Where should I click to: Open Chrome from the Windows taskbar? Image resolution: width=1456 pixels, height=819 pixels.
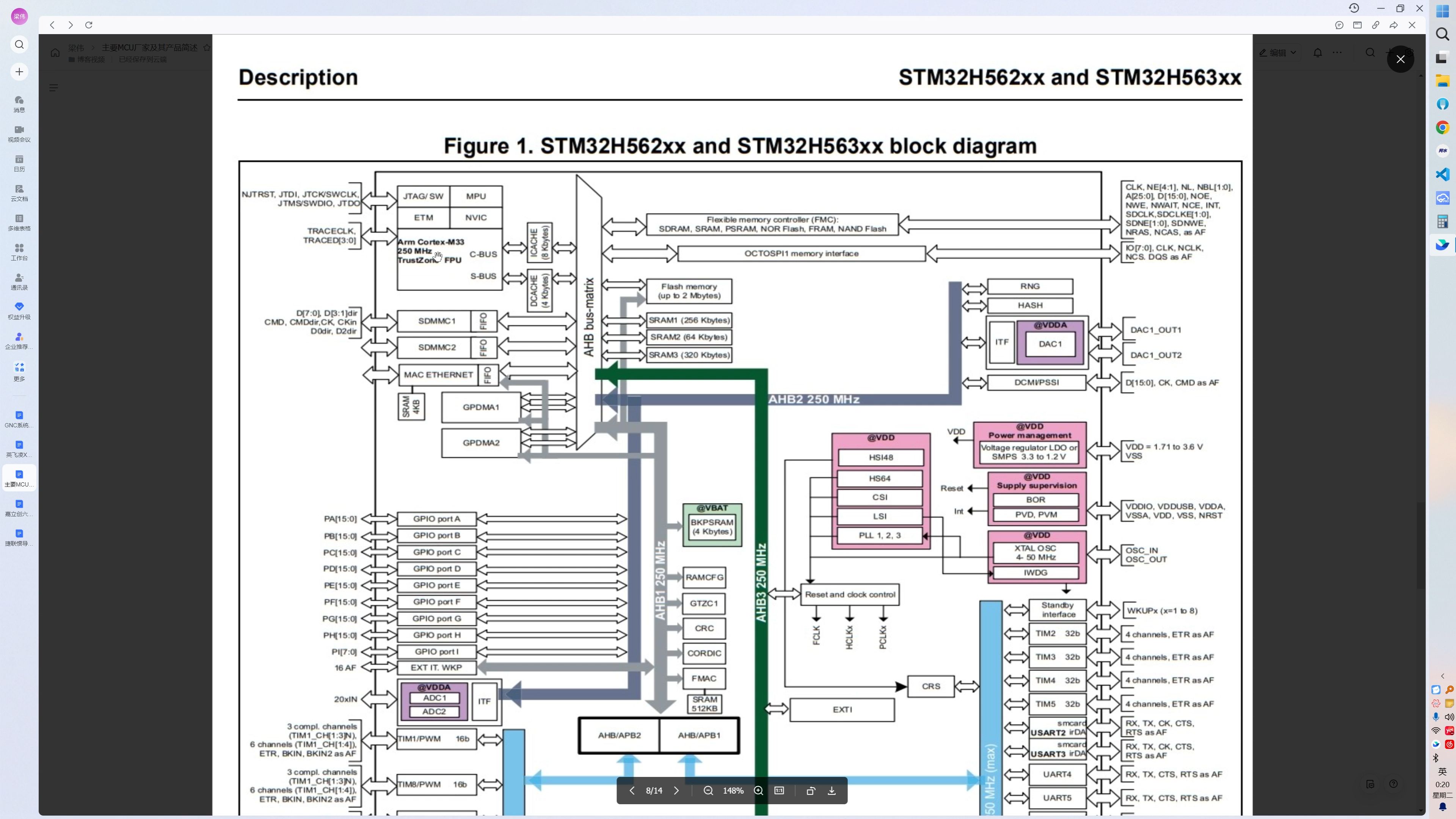point(1442,128)
